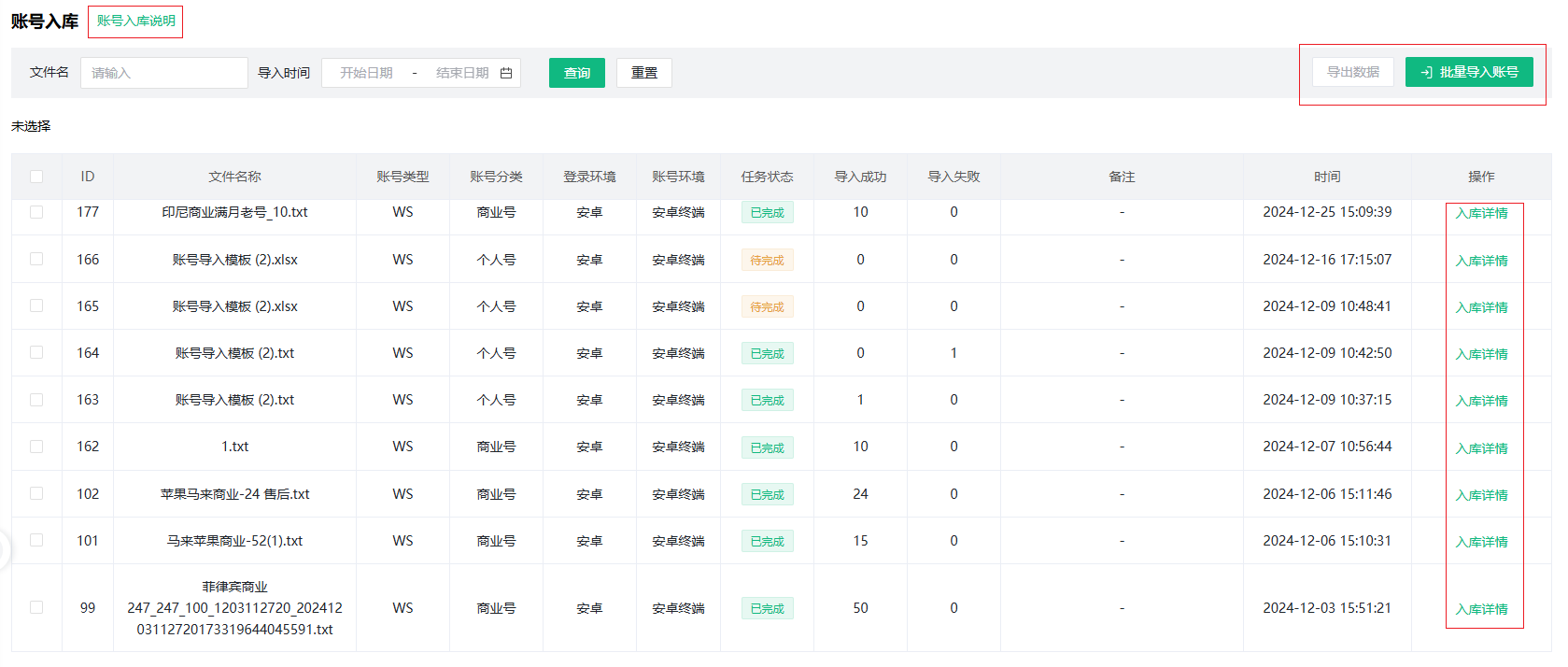Viewport: 1568px width, 667px height.
Task: Focus the 文件名 input field
Action: pyautogui.click(x=163, y=73)
